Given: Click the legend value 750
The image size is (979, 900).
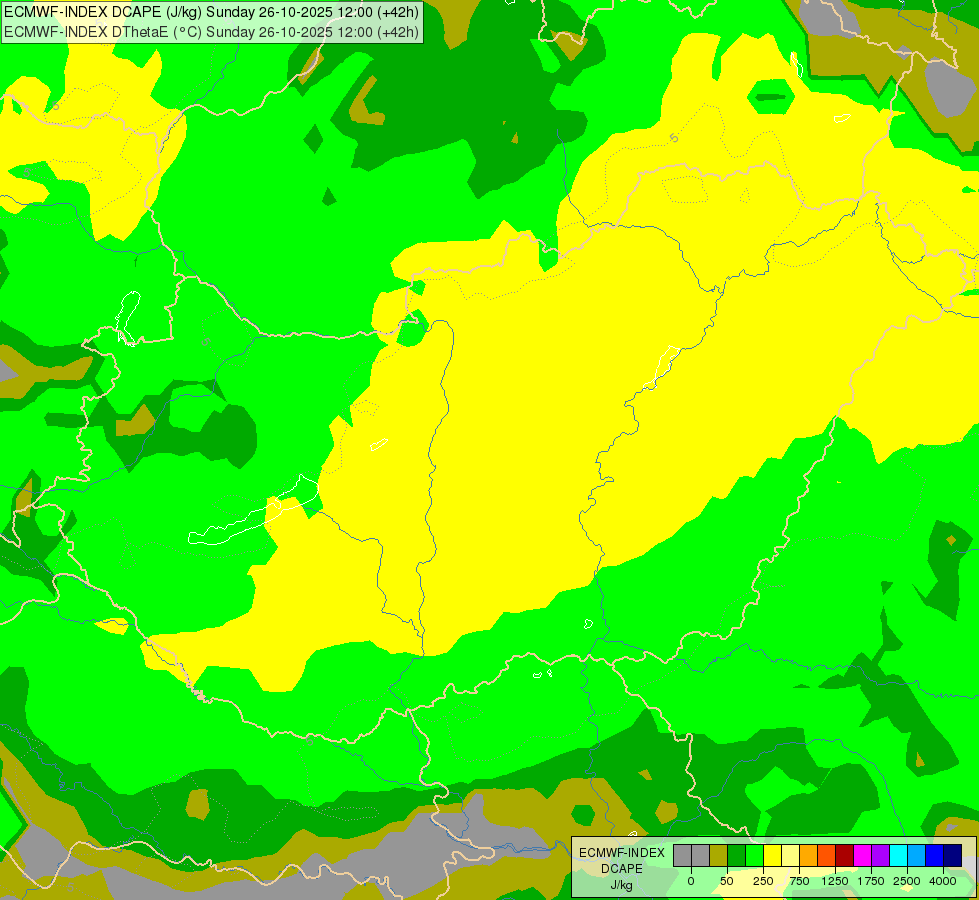Looking at the screenshot, I should (799, 881).
